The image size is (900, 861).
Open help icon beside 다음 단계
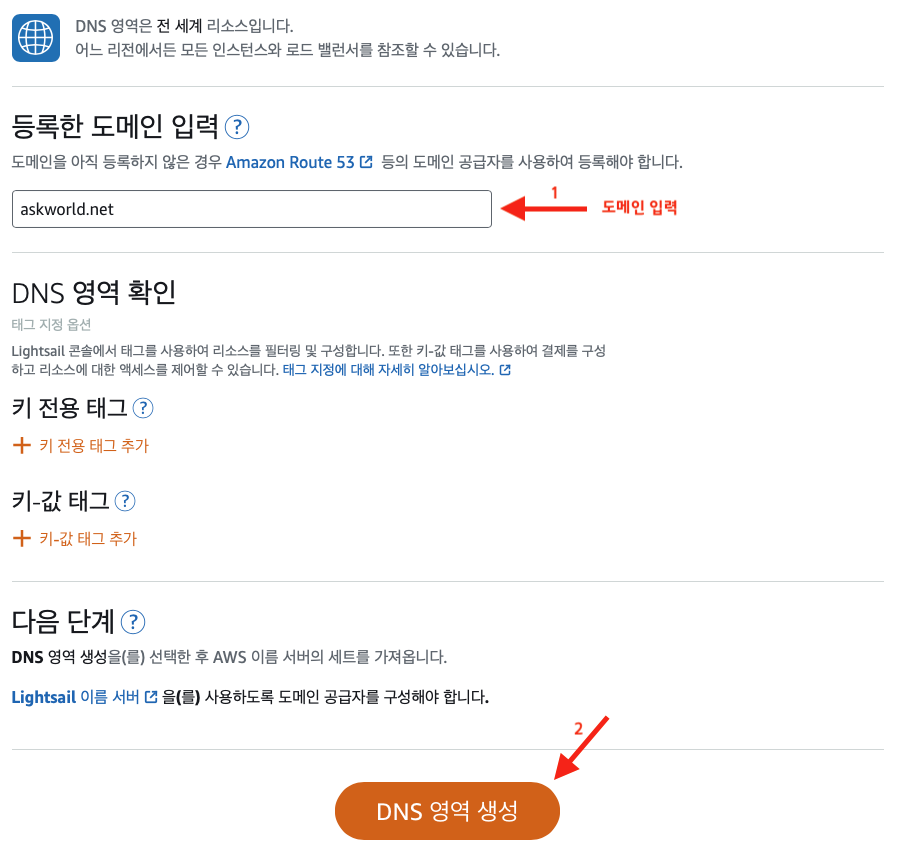133,622
